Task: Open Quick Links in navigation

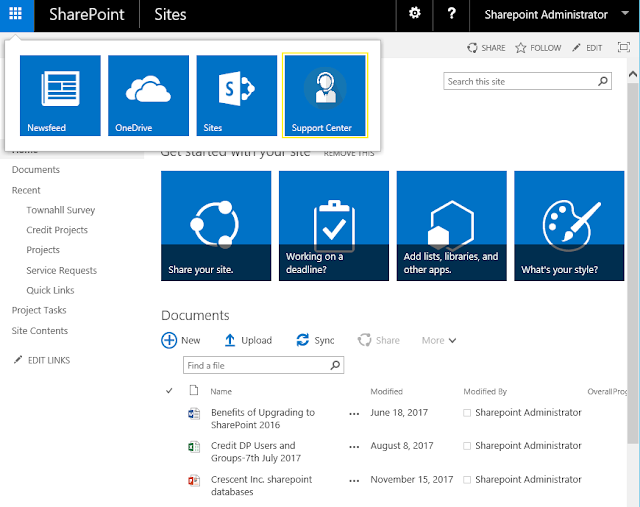Action: (x=51, y=290)
